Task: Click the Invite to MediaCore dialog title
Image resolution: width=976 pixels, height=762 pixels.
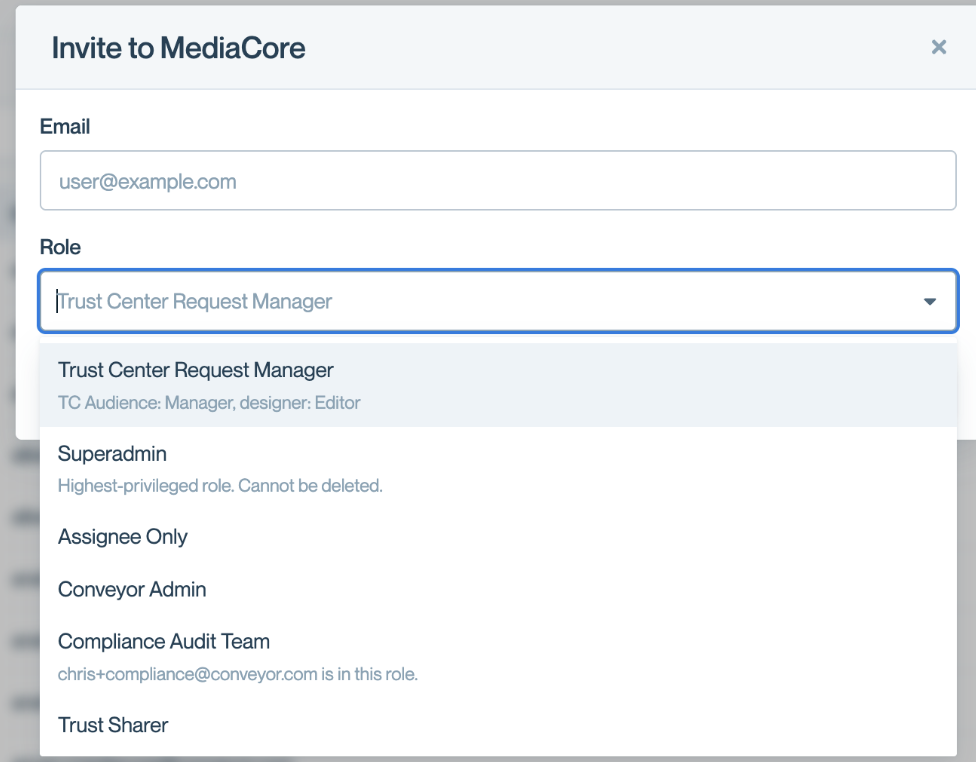Action: 178,47
